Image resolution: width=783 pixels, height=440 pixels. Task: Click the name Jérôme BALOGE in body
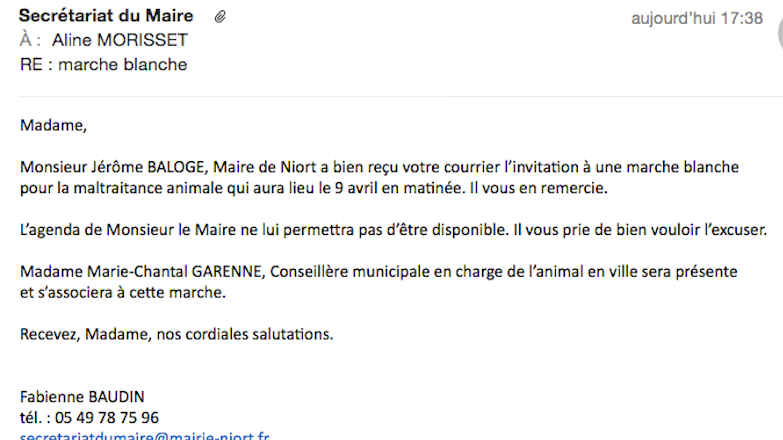[x=148, y=167]
